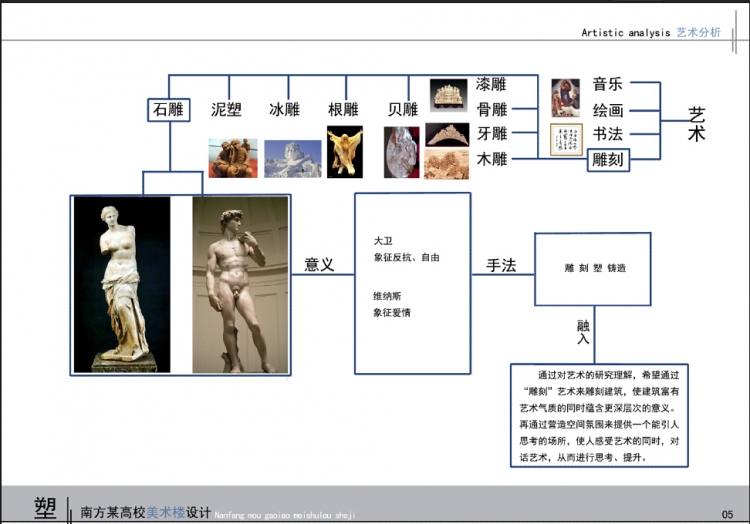Viewport: 750px width, 524px height.
Task: Click the 雕 刻 塑 铸造 text
Action: [595, 268]
